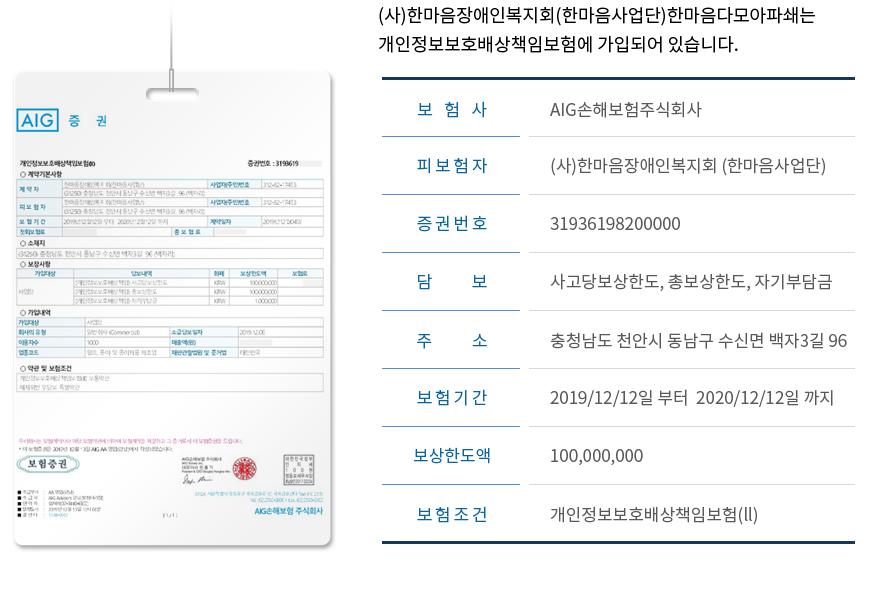Select the 증권번호 row label

pos(451,223)
